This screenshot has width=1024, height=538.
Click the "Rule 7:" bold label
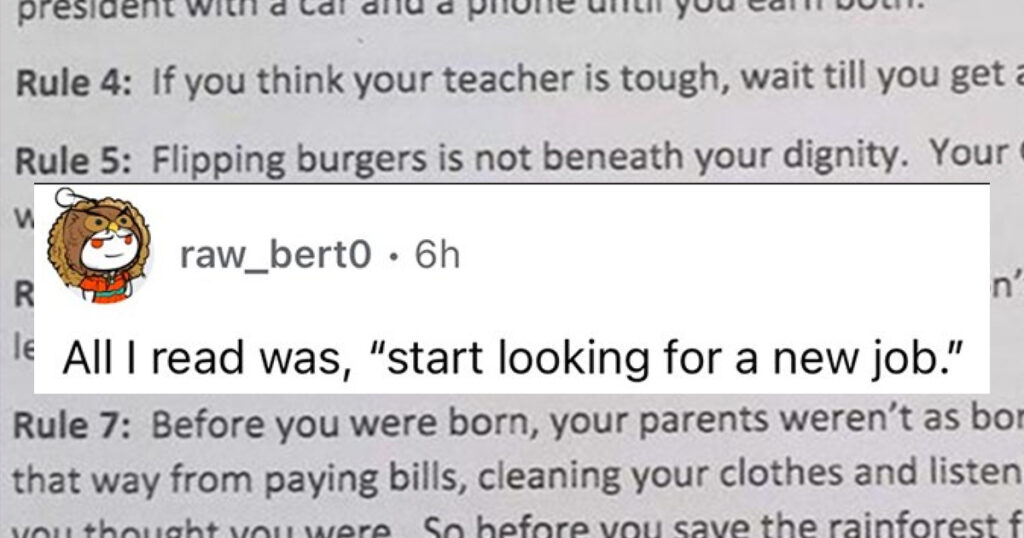71,426
